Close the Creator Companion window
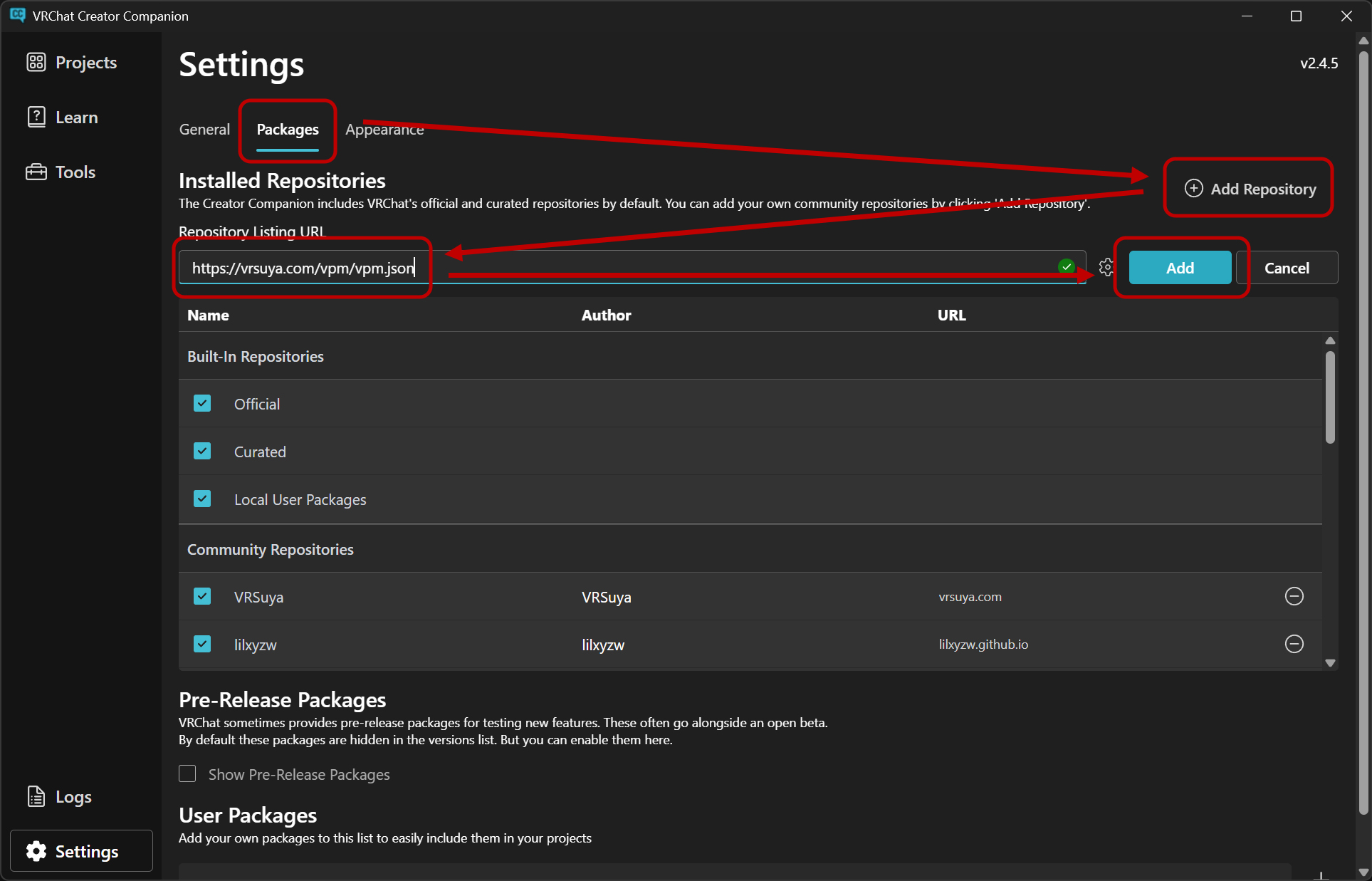 (1346, 16)
